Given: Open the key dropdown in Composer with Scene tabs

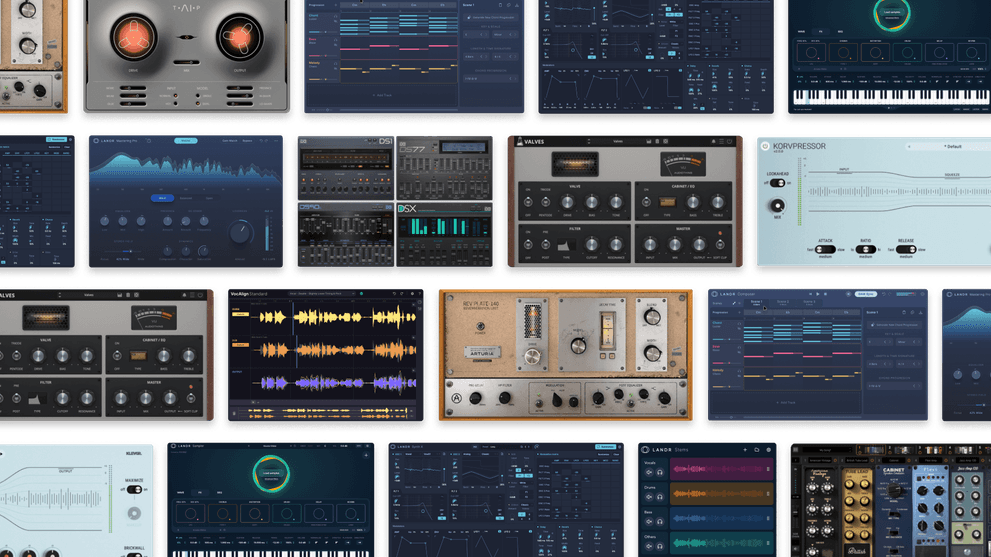Looking at the screenshot, I should tap(880, 342).
